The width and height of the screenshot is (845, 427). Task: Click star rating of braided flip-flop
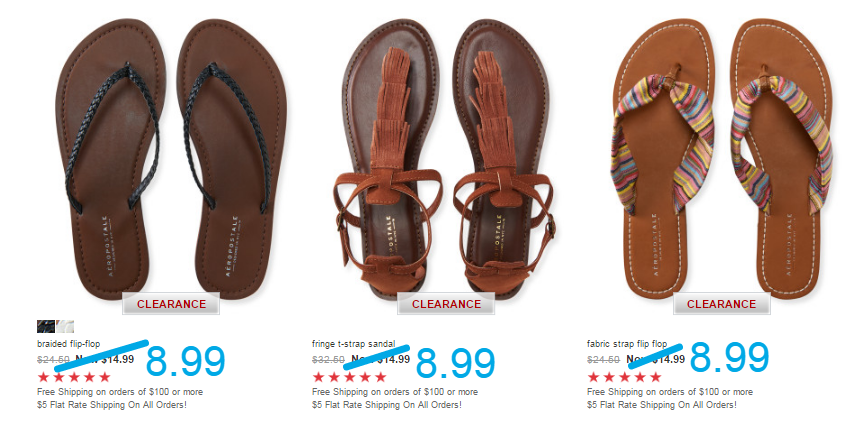[x=74, y=376]
